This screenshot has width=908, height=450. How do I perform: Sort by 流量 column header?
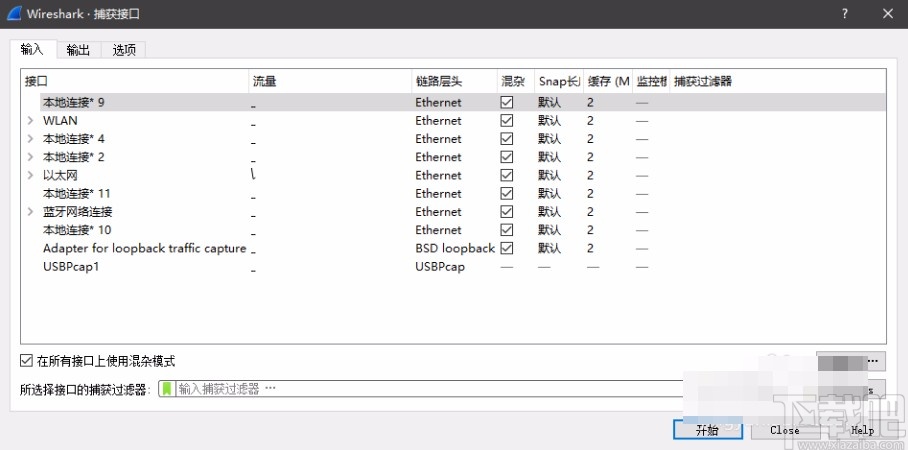pyautogui.click(x=330, y=82)
